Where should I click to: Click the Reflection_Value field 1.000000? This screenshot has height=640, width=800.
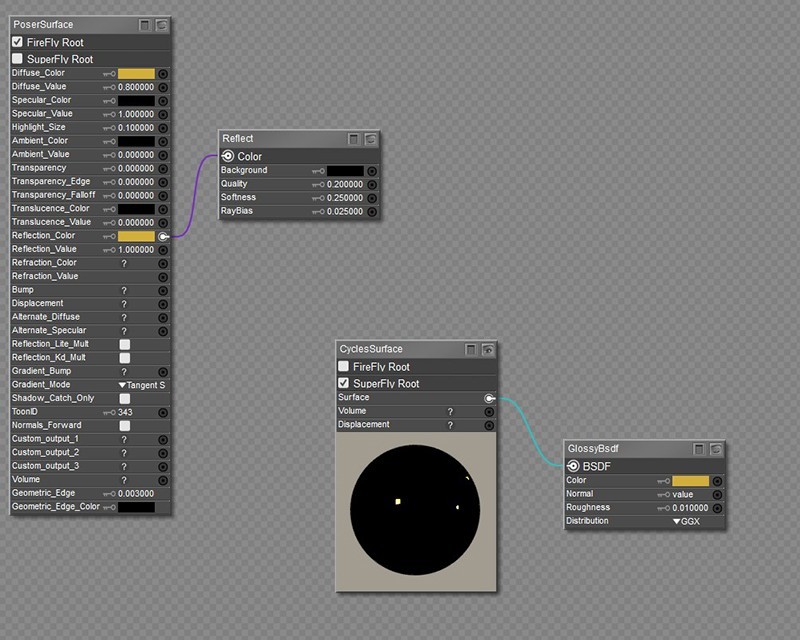point(136,250)
